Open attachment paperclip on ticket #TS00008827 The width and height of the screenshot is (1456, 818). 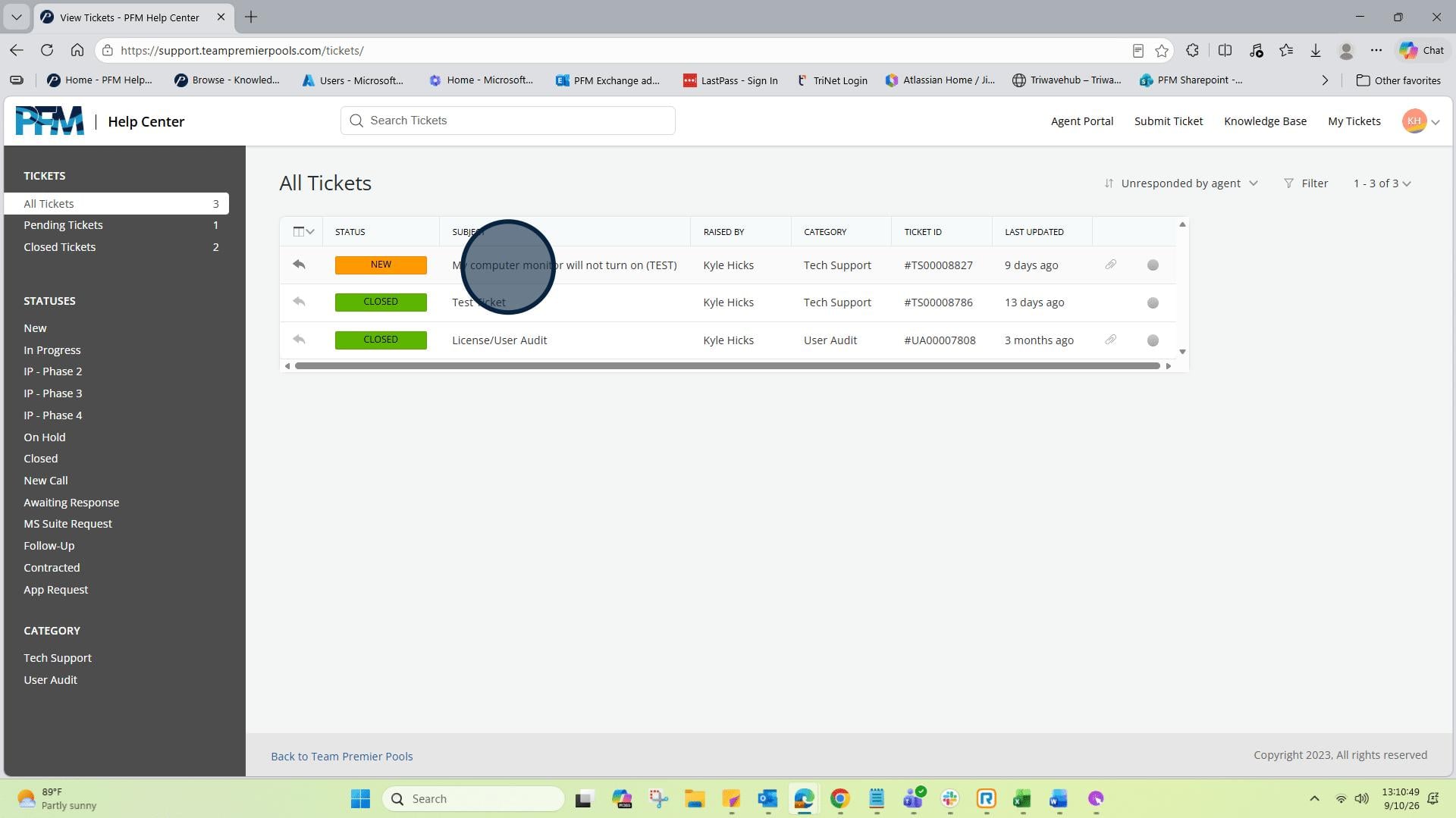pyautogui.click(x=1110, y=265)
